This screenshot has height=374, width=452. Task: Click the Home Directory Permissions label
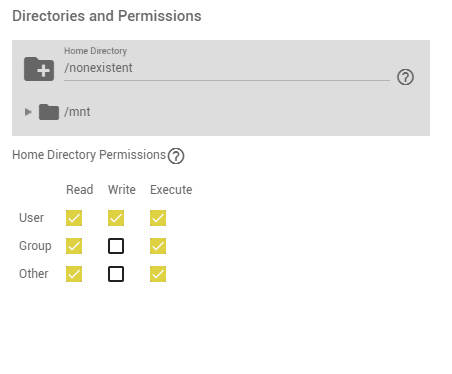pos(89,155)
